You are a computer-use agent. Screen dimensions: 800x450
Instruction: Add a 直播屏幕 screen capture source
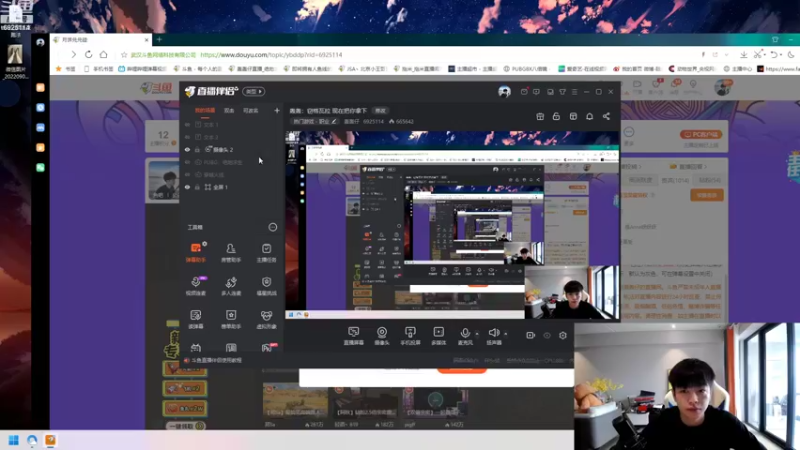coord(354,336)
